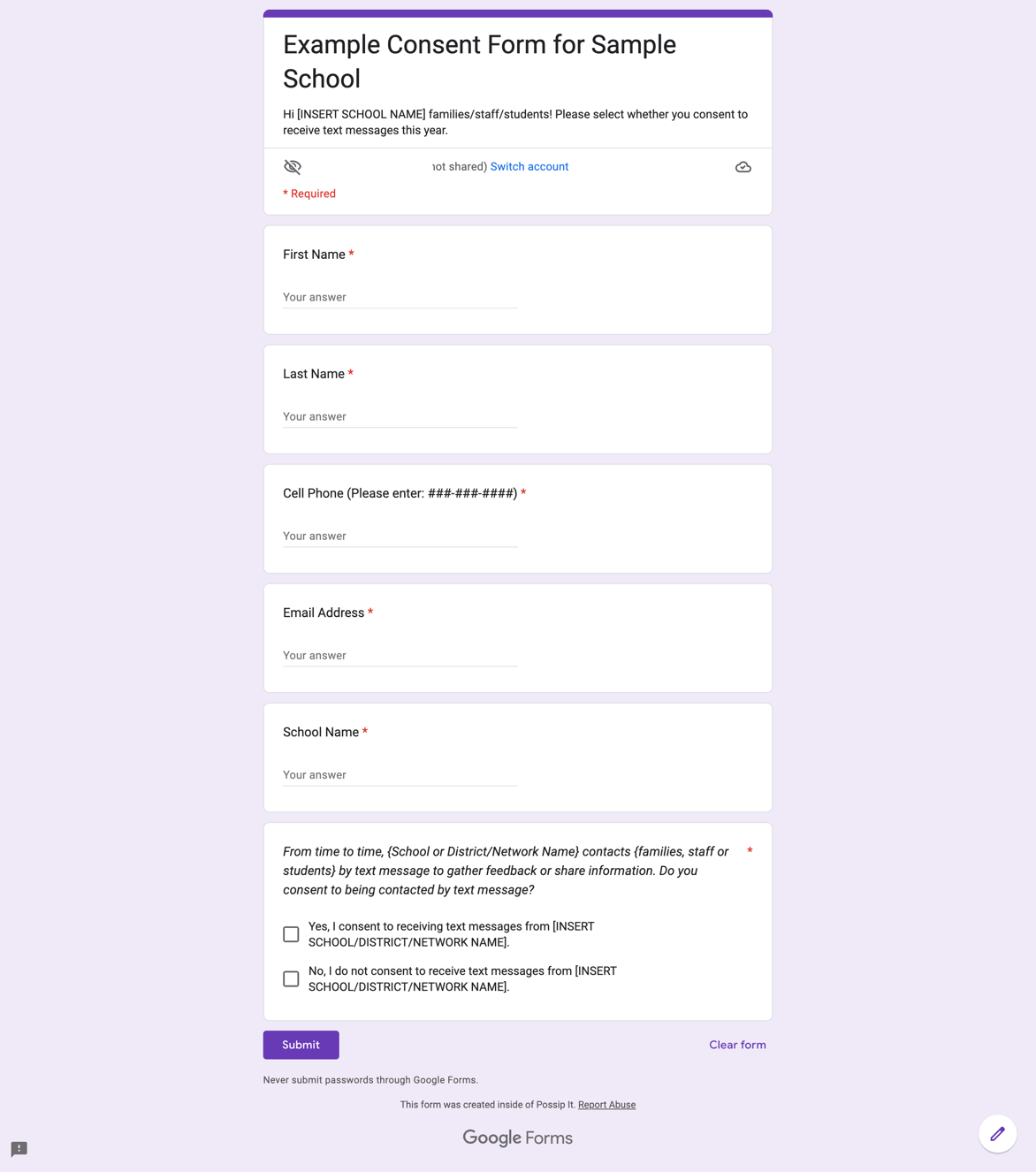Click the pencil edit form icon
1036x1172 pixels.
tap(997, 1134)
